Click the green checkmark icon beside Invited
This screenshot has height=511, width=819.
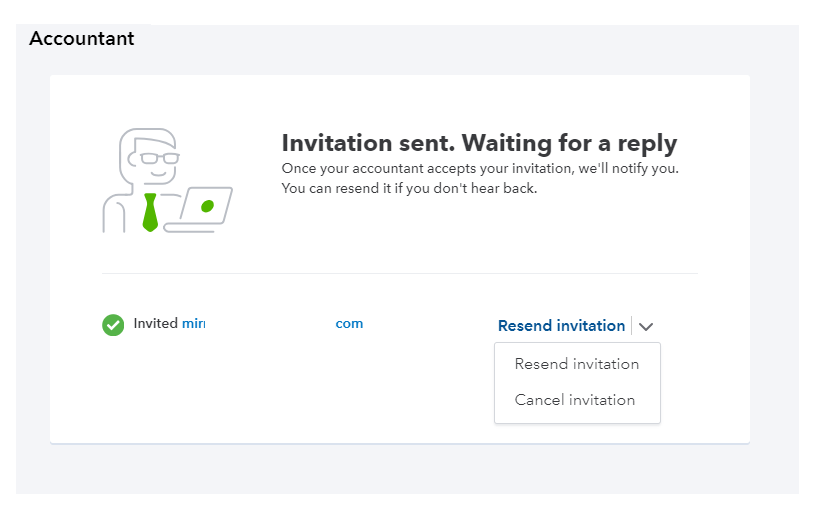coord(113,325)
